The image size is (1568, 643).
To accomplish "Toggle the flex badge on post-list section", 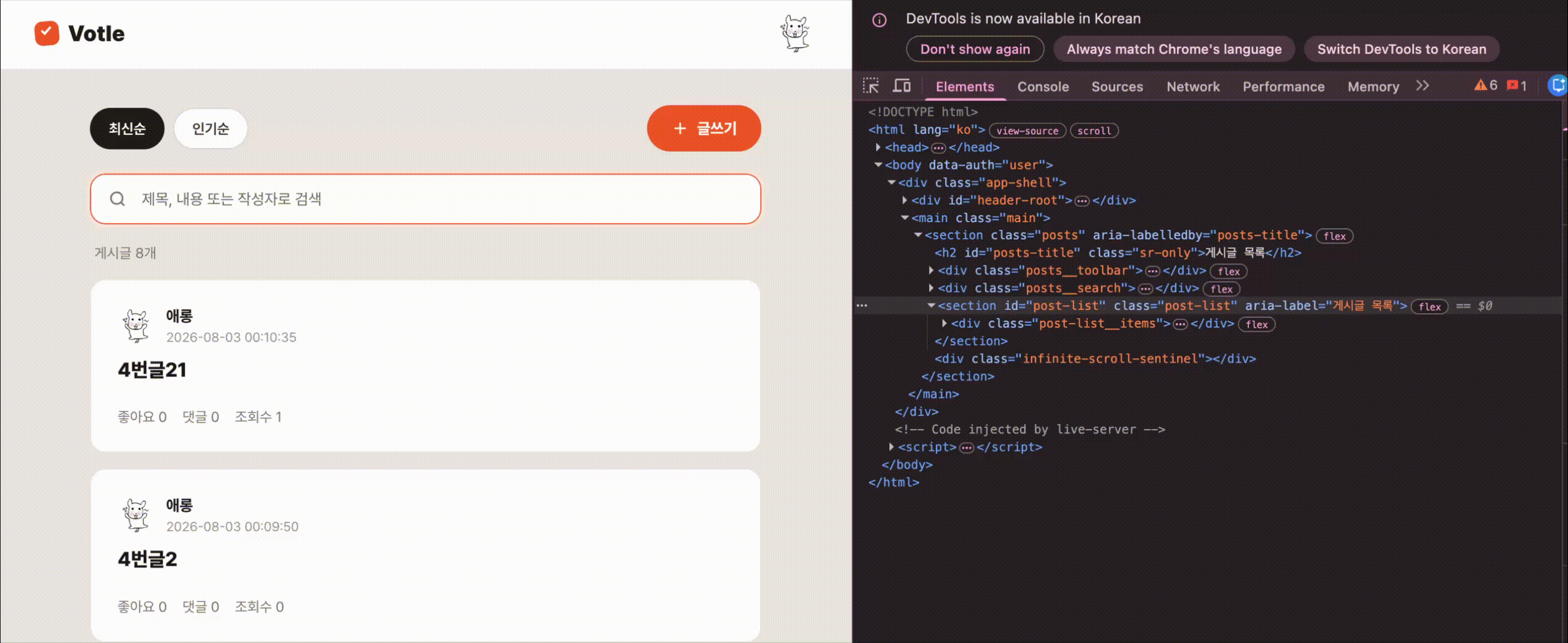I will pos(1429,307).
